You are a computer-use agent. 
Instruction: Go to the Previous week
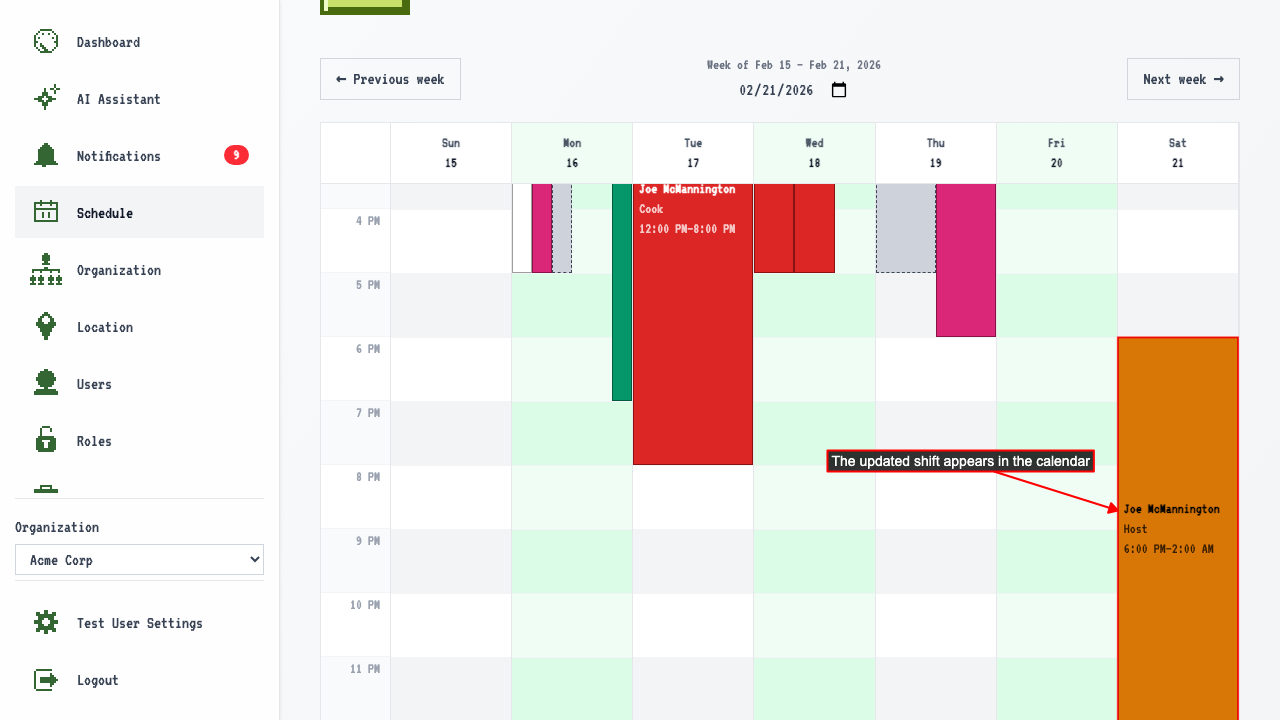pos(390,79)
